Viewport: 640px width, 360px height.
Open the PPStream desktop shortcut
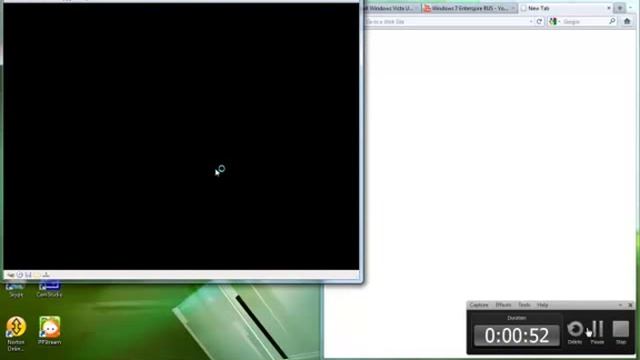(x=50, y=331)
